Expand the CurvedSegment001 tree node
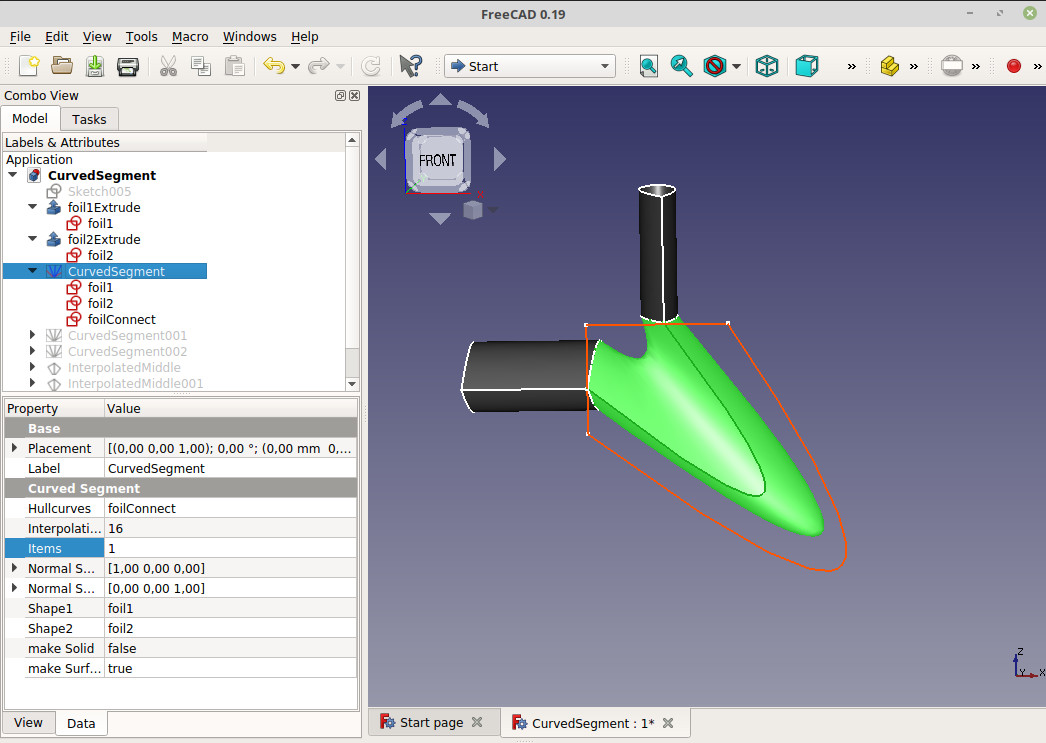Viewport: 1046px width, 743px height. click(32, 335)
